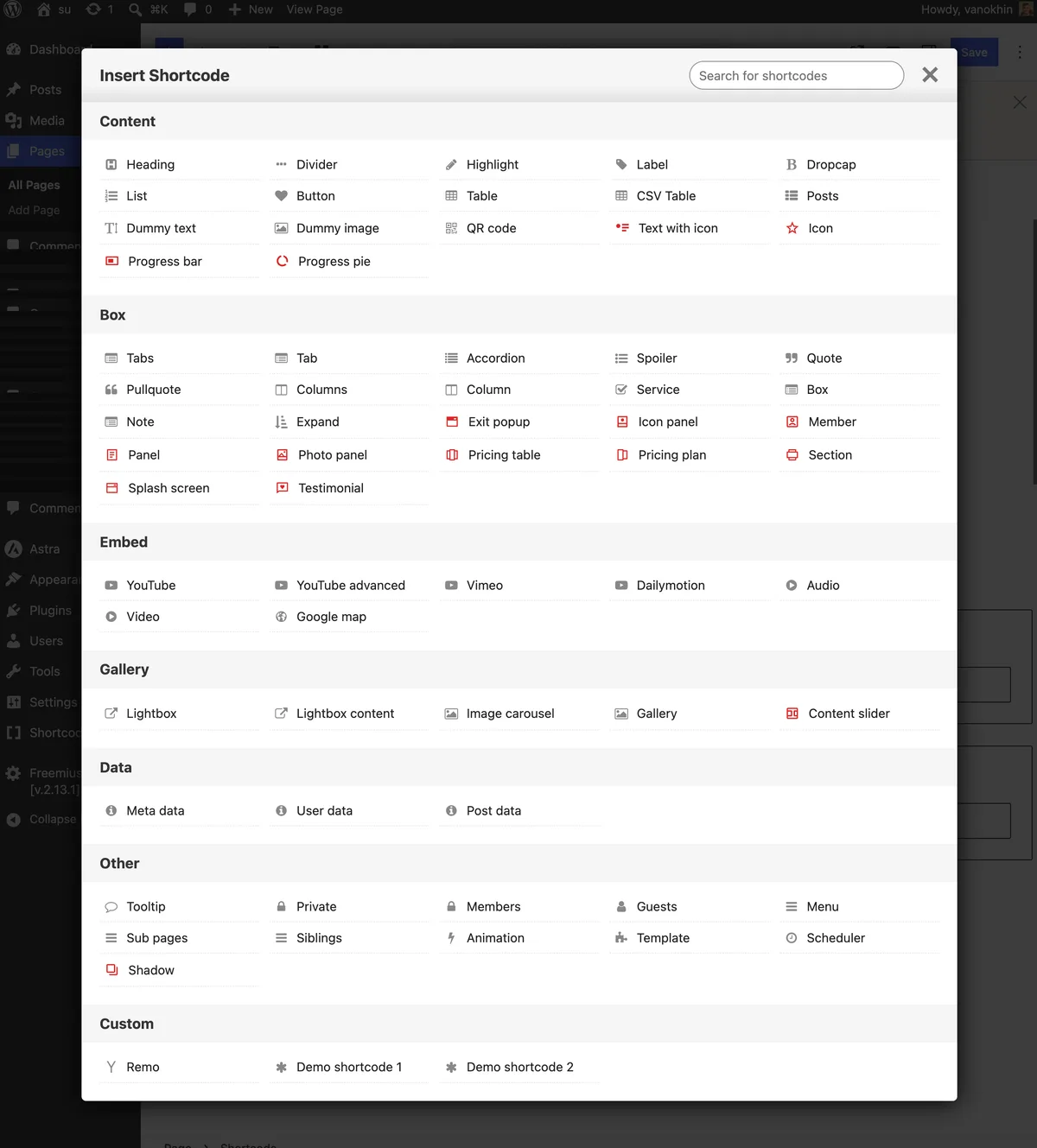Viewport: 1037px width, 1148px height.
Task: Select the Image carousel shortcode
Action: (519, 714)
